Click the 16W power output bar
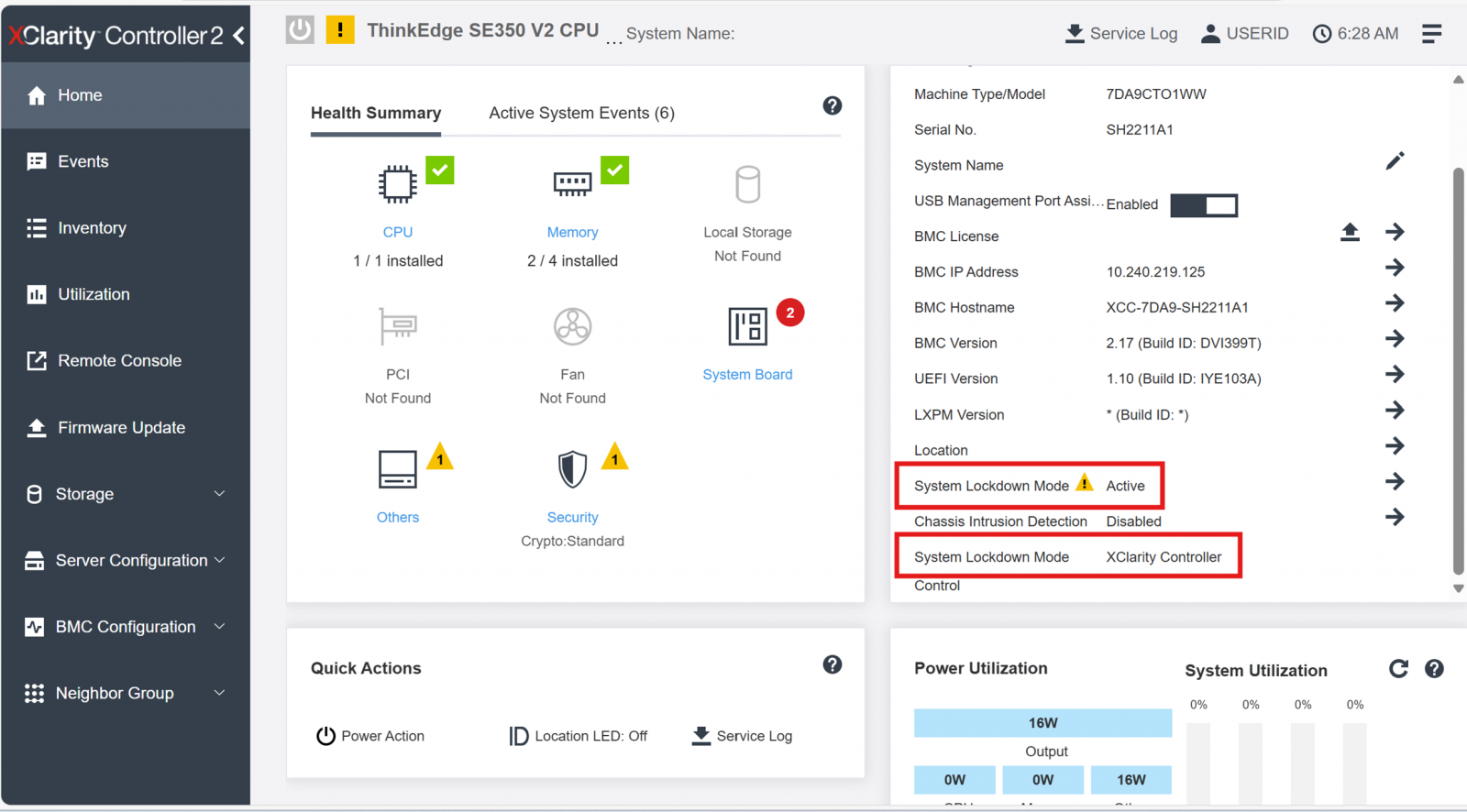This screenshot has width=1467, height=812. pos(1042,723)
